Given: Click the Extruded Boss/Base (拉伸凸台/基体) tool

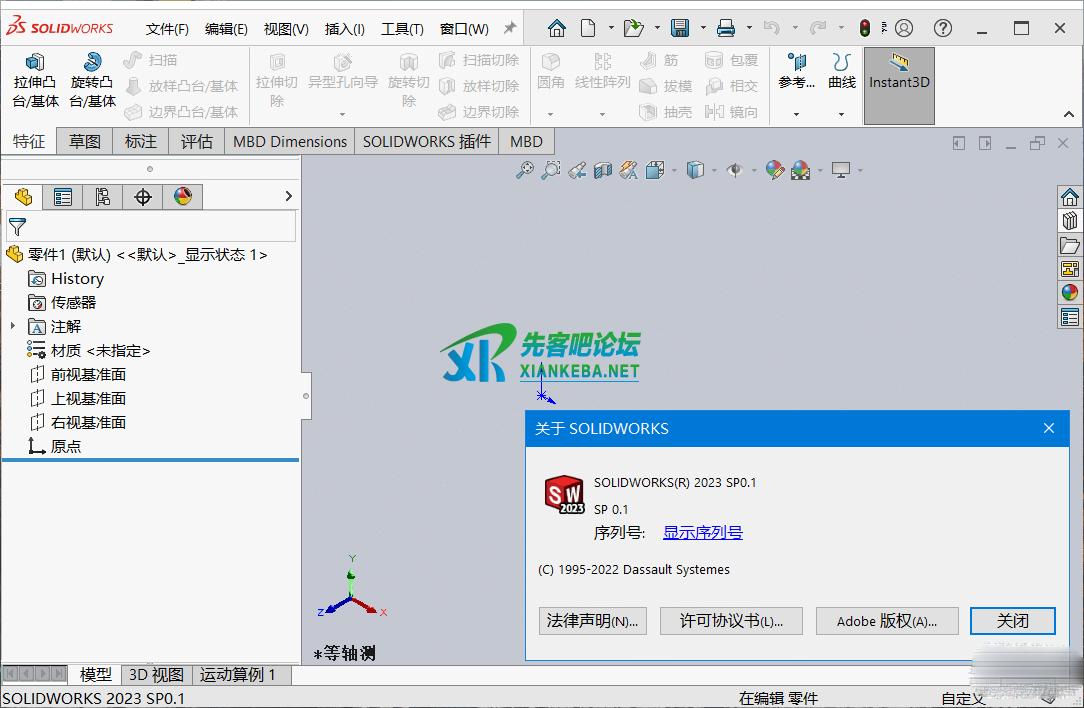Looking at the screenshot, I should 35,80.
